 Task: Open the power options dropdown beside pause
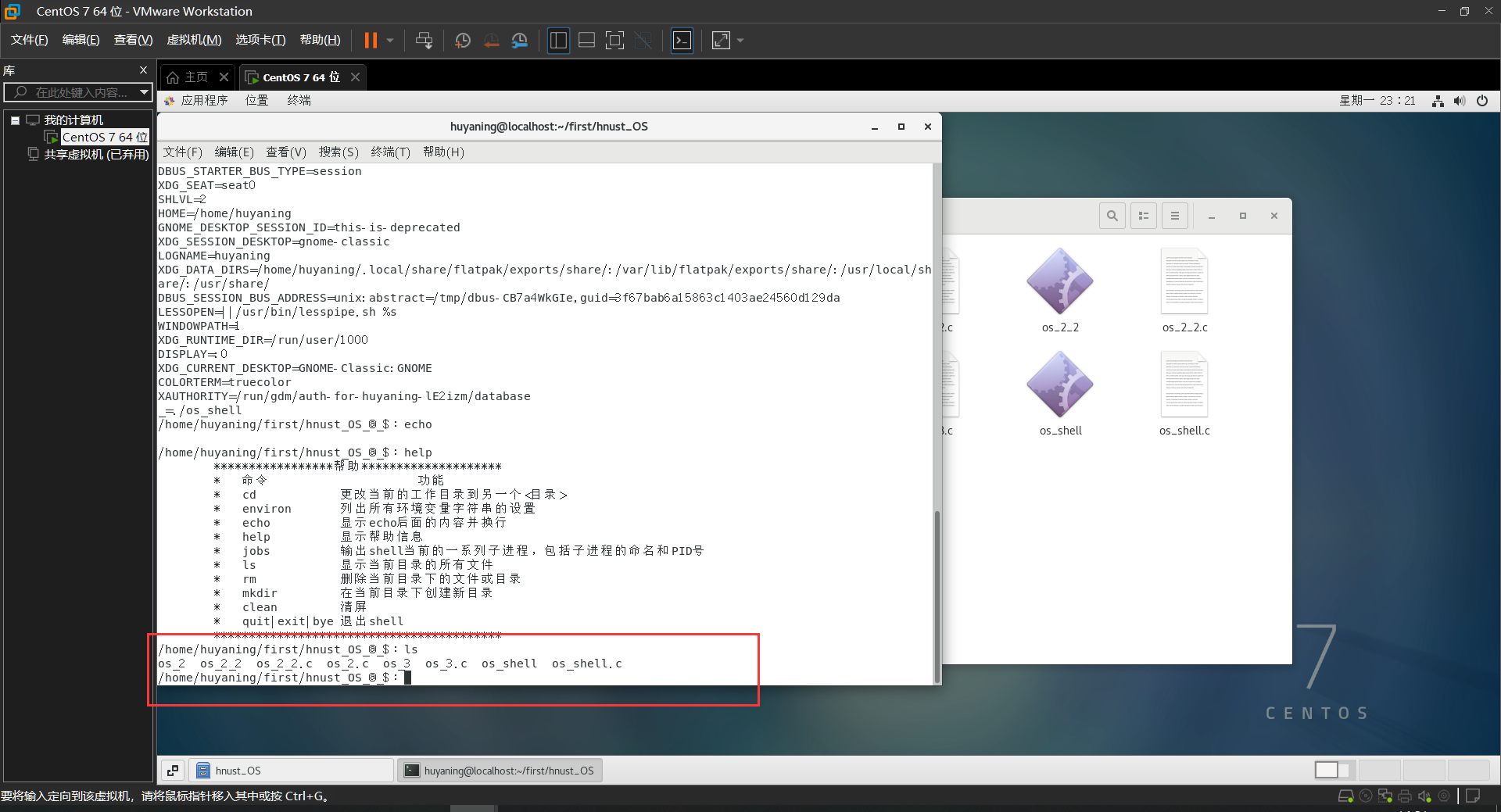390,40
